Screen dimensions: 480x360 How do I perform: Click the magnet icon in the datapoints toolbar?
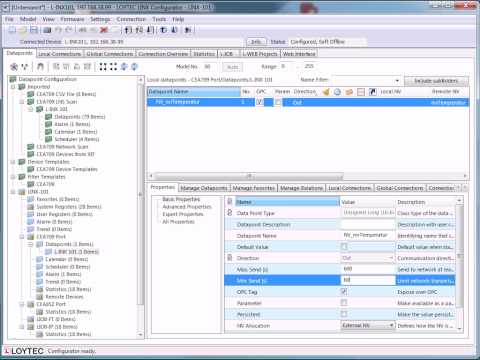pos(40,67)
